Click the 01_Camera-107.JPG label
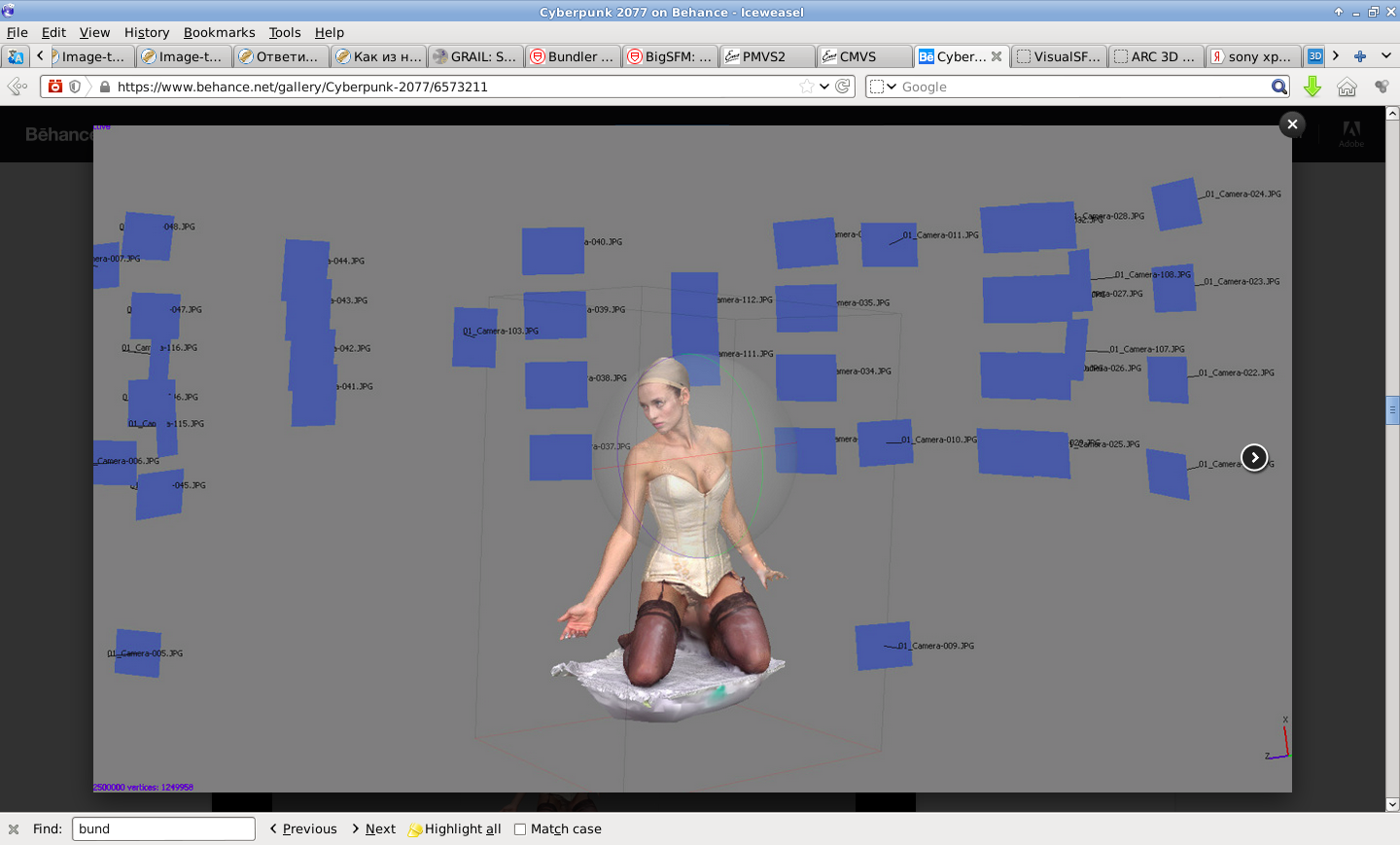 1147,349
